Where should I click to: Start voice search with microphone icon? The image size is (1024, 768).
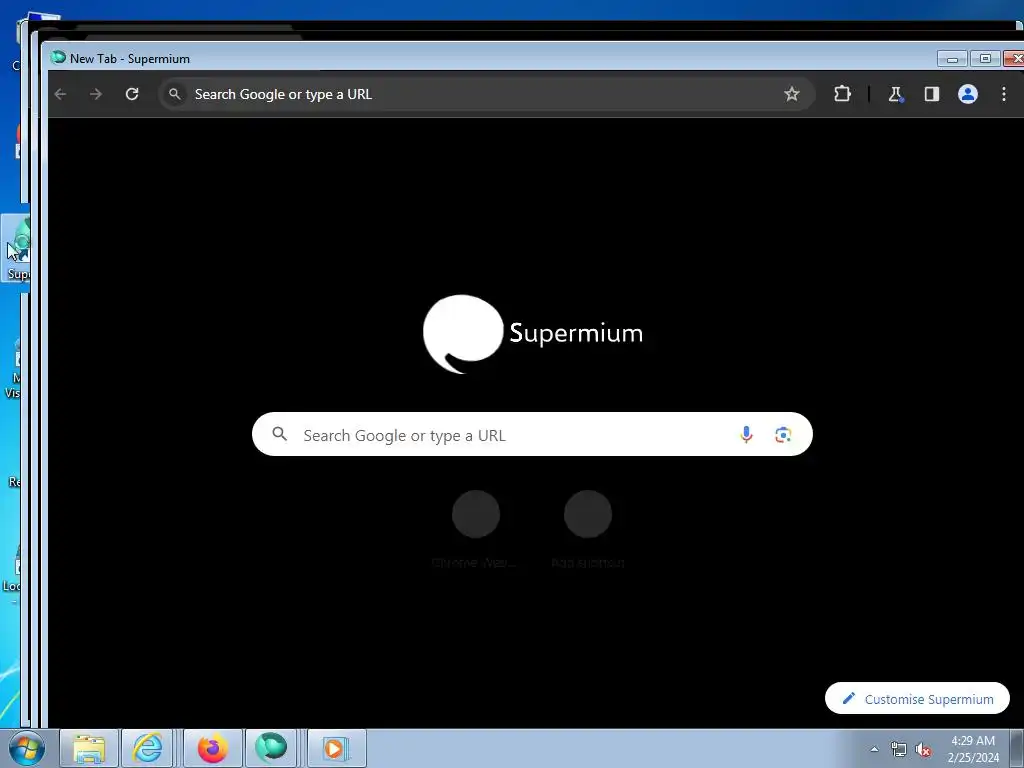[x=746, y=434]
